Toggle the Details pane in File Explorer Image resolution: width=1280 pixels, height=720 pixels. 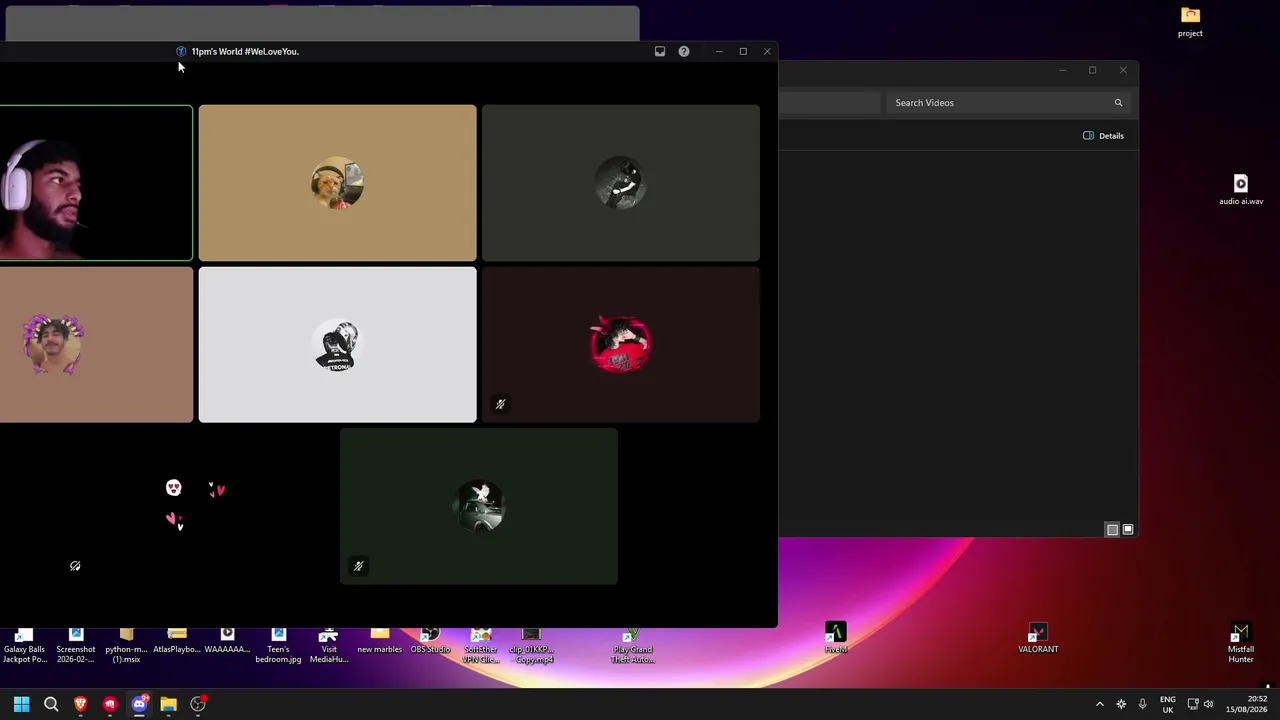pos(1104,136)
